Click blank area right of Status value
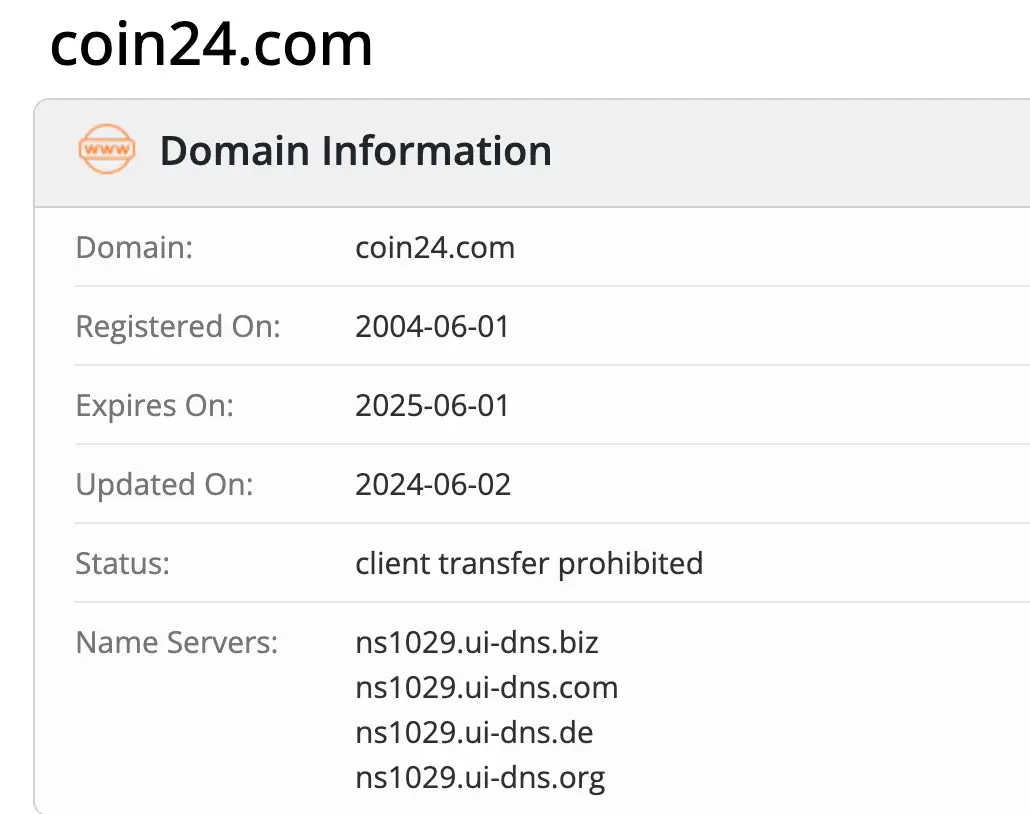The width and height of the screenshot is (1030, 814). tap(867, 563)
